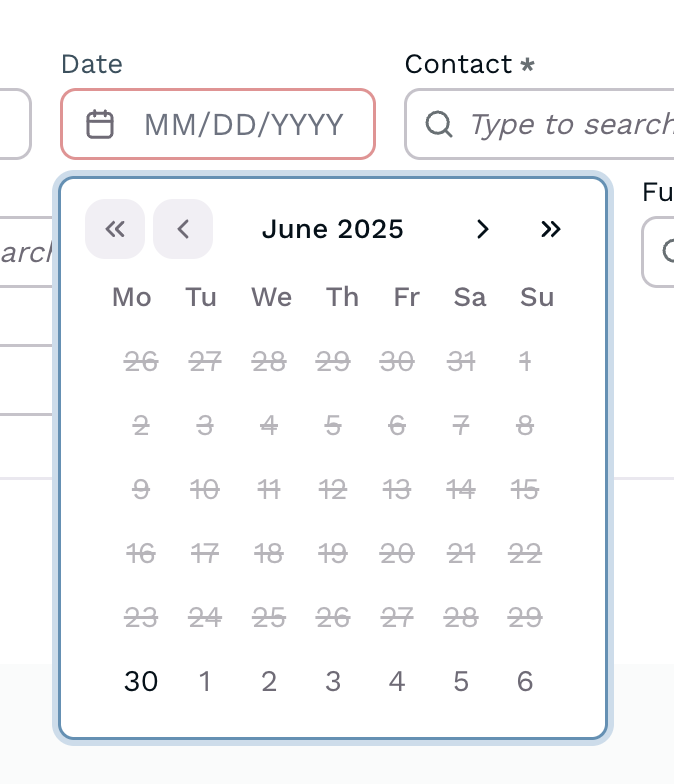Jump to next year with double-right arrow

coord(551,229)
